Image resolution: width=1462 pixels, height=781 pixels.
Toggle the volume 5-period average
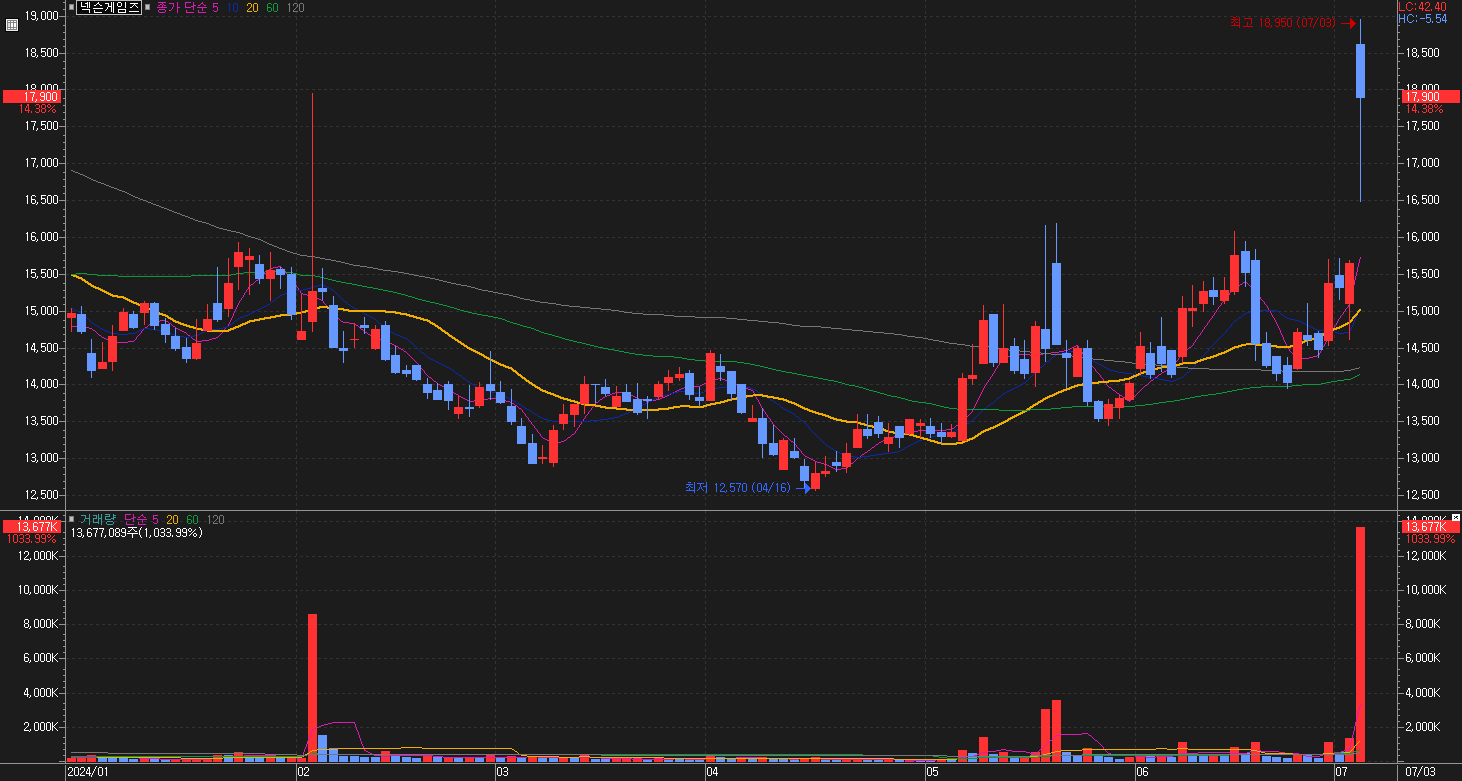coord(155,519)
